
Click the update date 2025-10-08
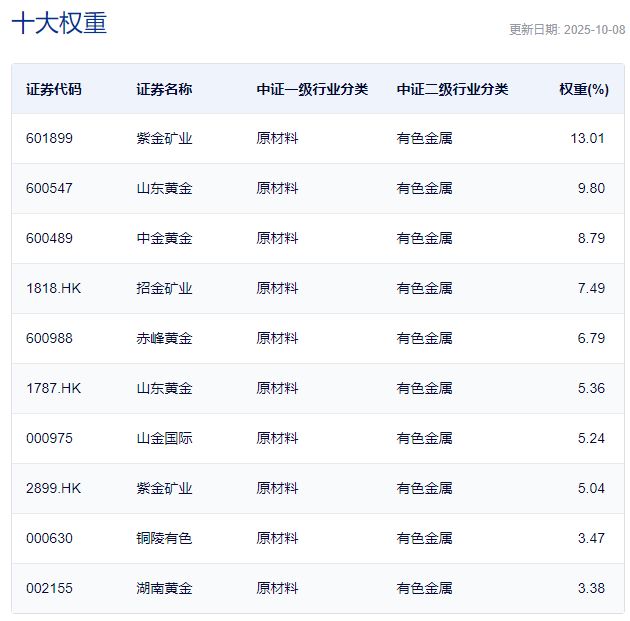click(594, 30)
